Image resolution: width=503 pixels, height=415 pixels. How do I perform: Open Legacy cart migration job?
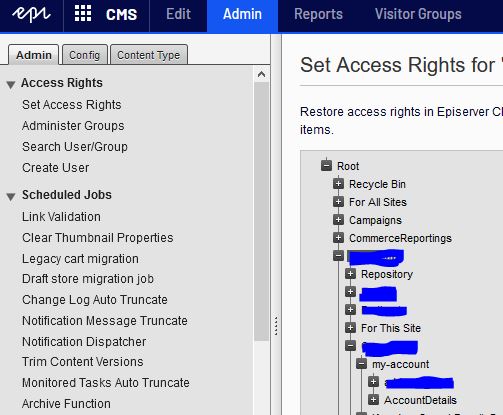80,259
